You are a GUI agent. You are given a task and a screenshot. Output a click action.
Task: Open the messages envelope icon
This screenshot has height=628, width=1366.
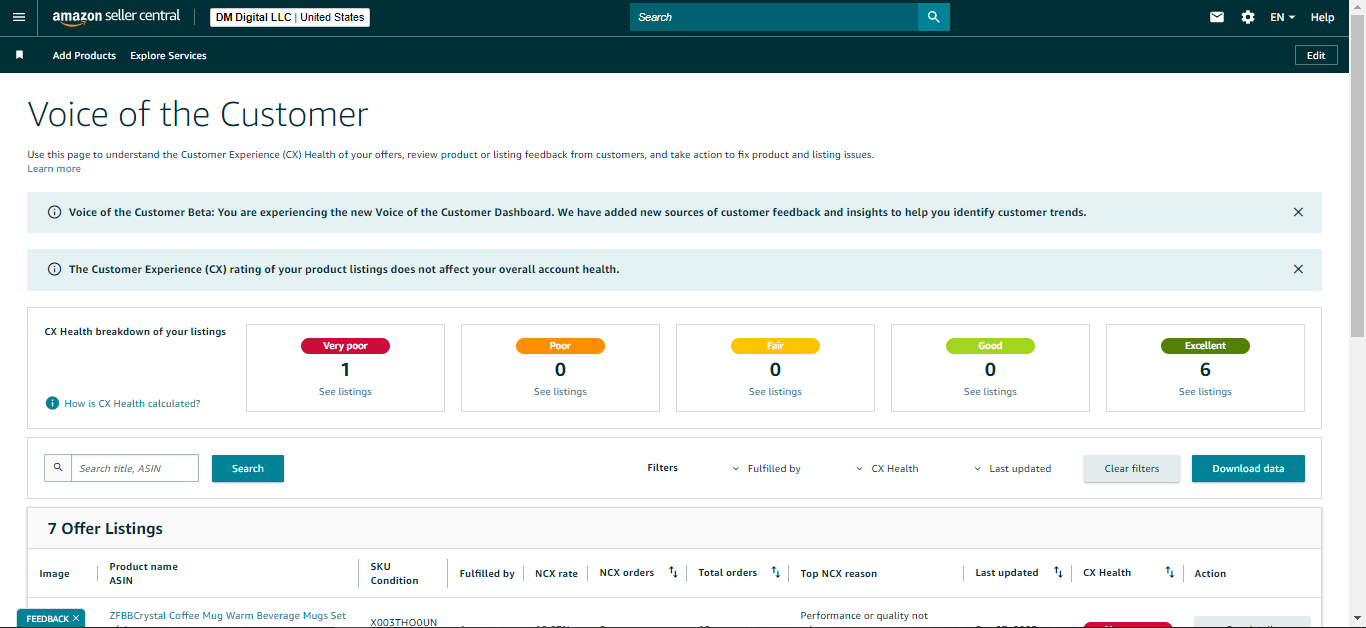coord(1217,17)
